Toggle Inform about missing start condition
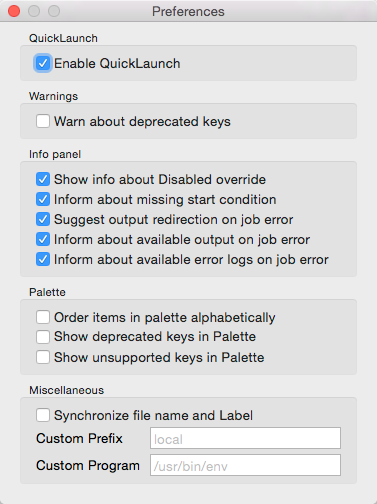This screenshot has height=504, width=377. coord(43,199)
